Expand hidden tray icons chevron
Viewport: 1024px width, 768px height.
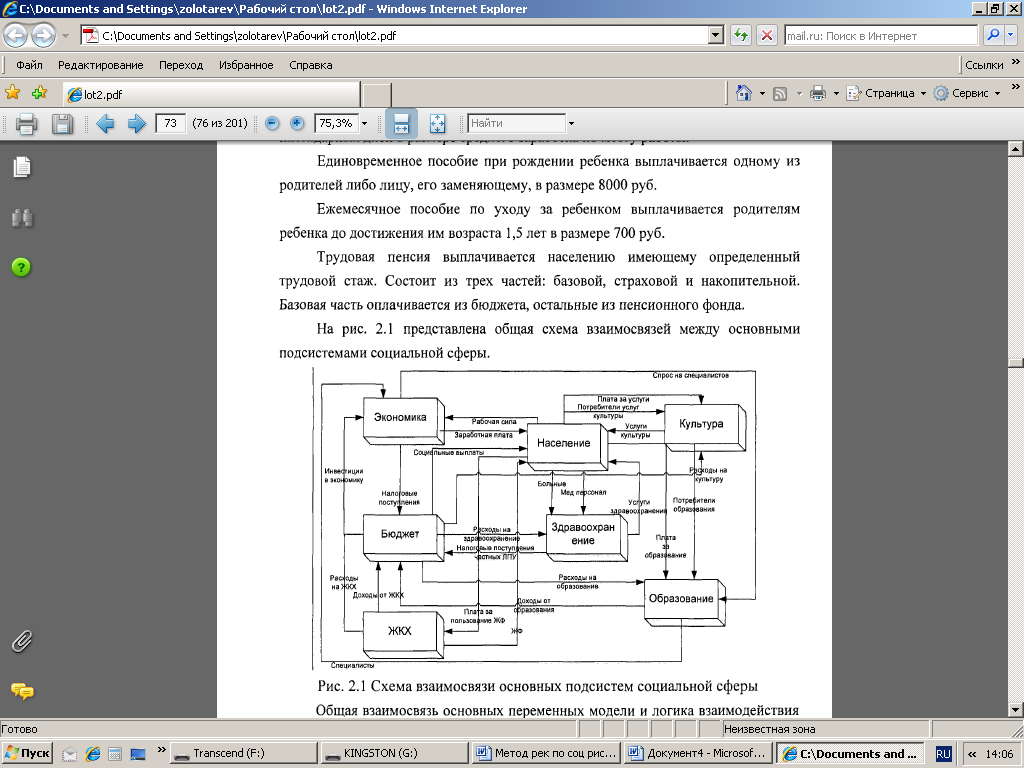click(x=972, y=754)
